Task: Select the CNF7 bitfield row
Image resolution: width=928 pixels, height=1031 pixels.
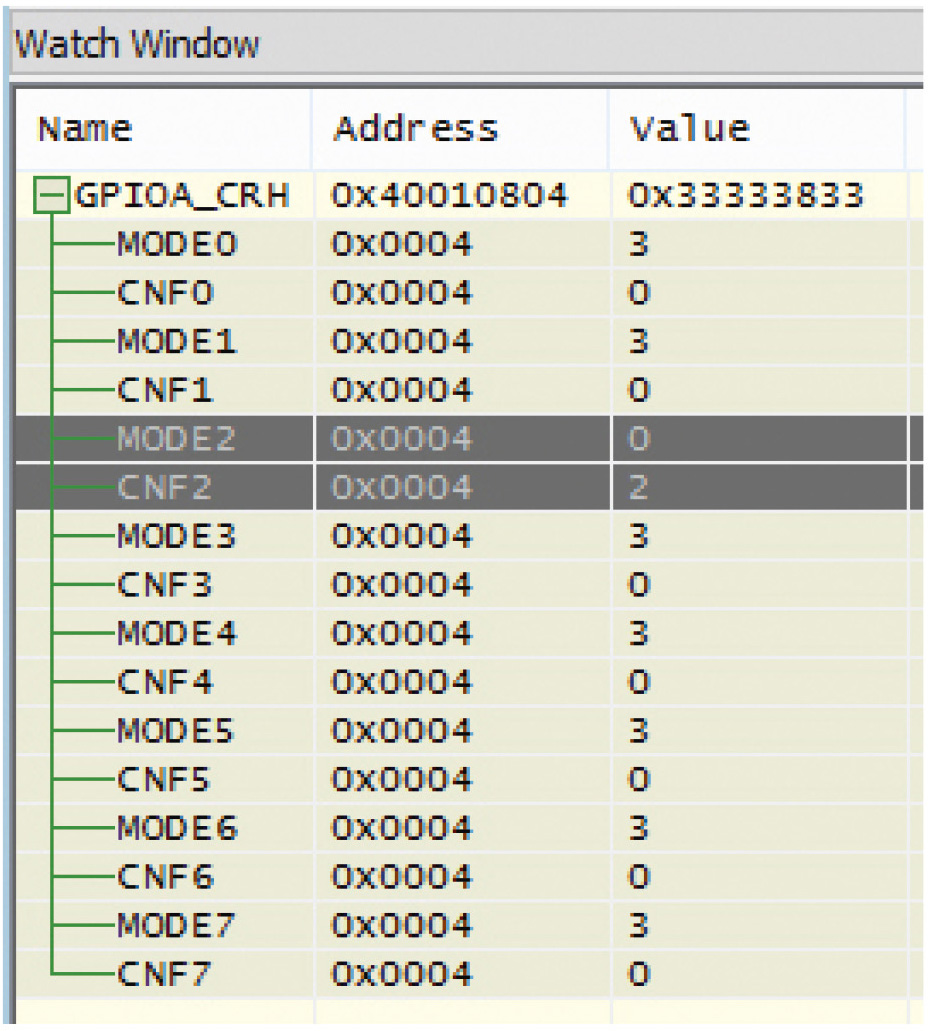Action: click(x=469, y=974)
